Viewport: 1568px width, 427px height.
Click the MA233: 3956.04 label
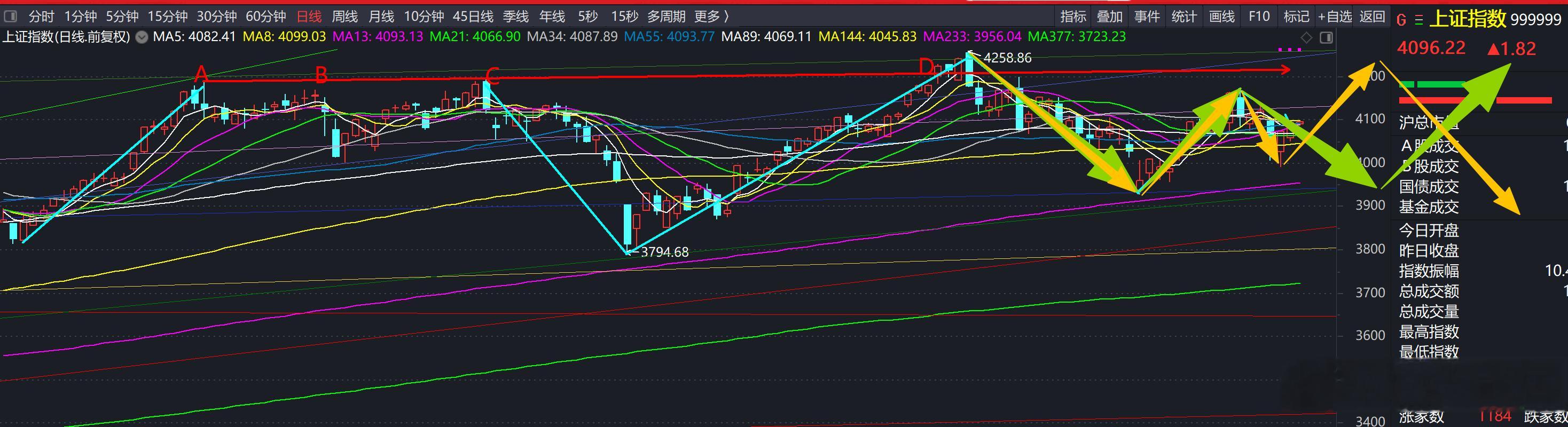click(x=972, y=36)
